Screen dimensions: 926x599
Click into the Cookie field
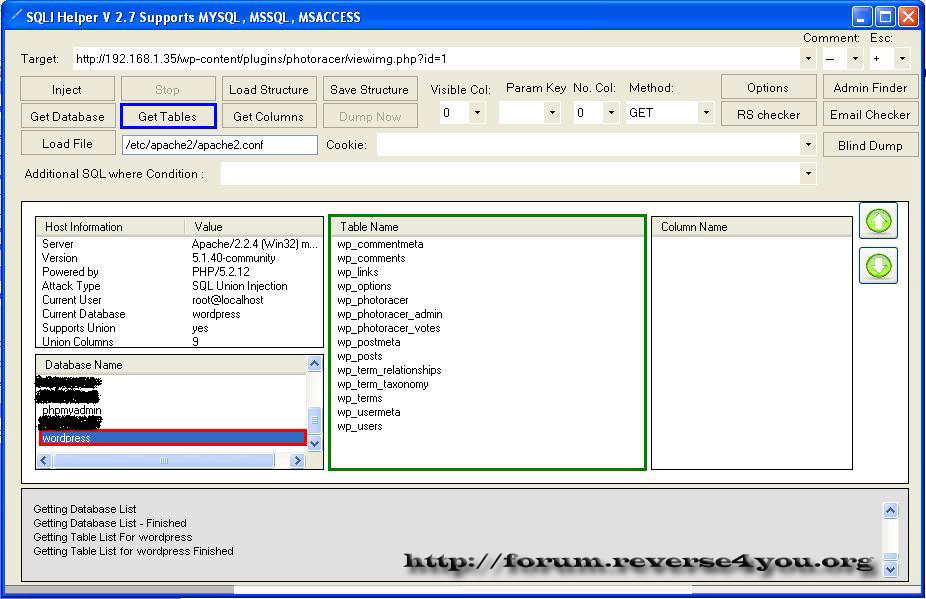click(589, 145)
